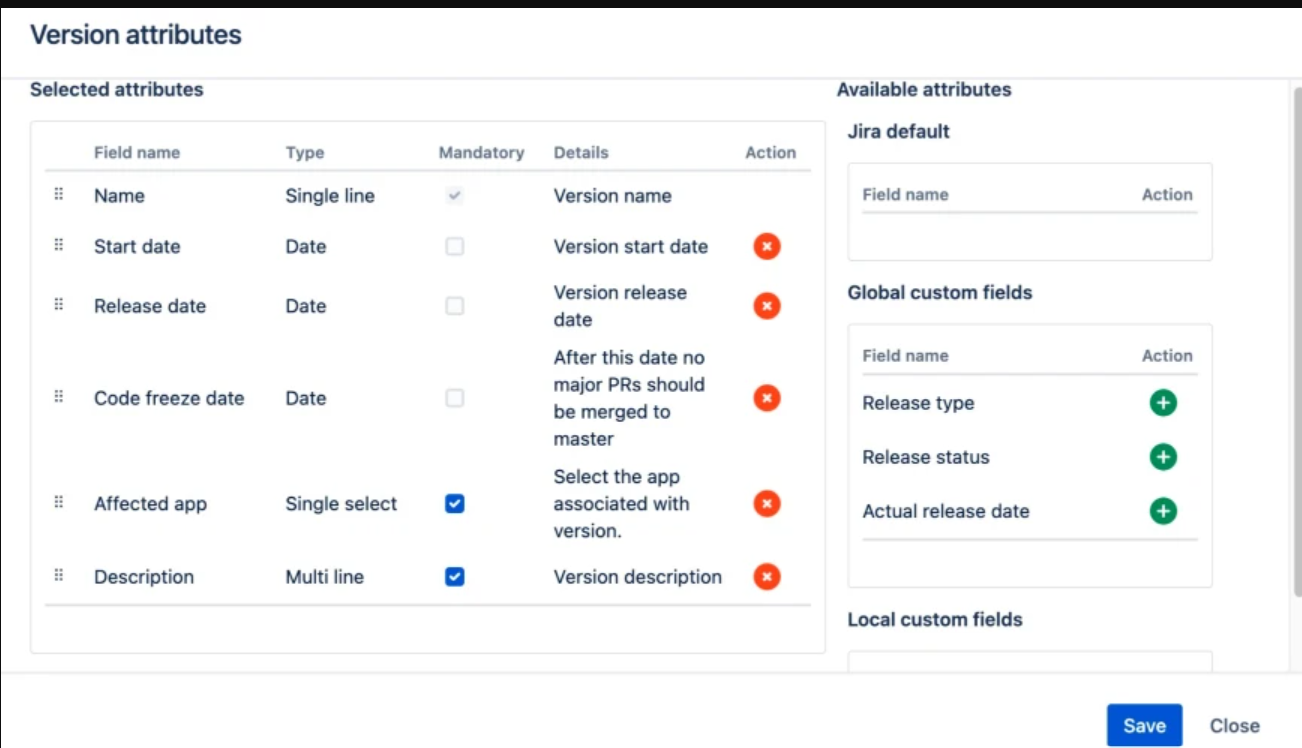The height and width of the screenshot is (748, 1302).
Task: Remove the Description attribute
Action: pos(767,577)
